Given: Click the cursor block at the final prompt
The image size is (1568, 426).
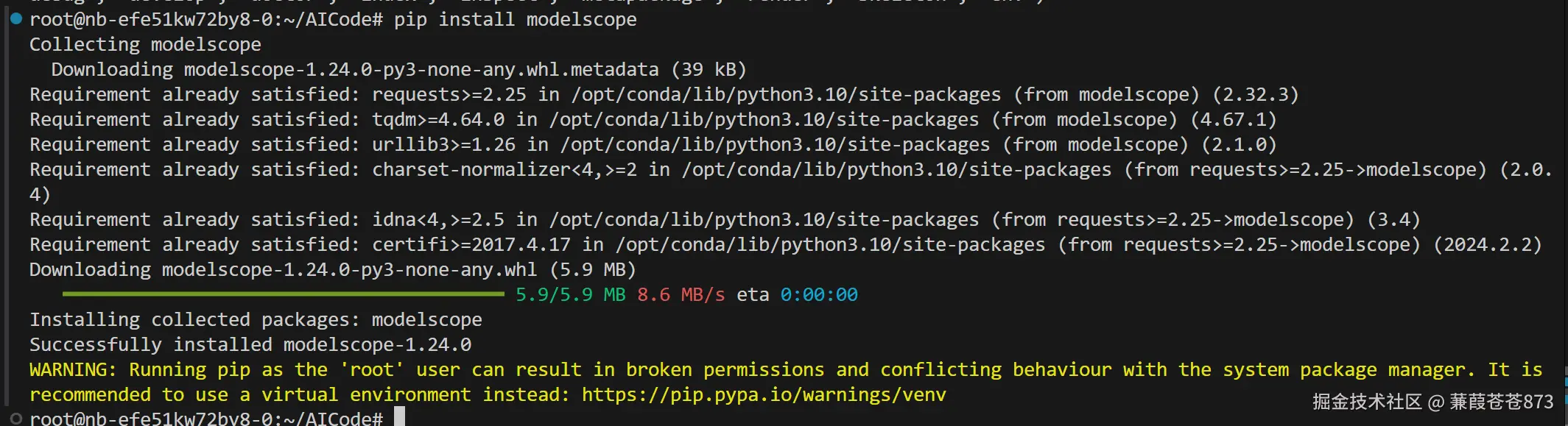Looking at the screenshot, I should point(399,417).
